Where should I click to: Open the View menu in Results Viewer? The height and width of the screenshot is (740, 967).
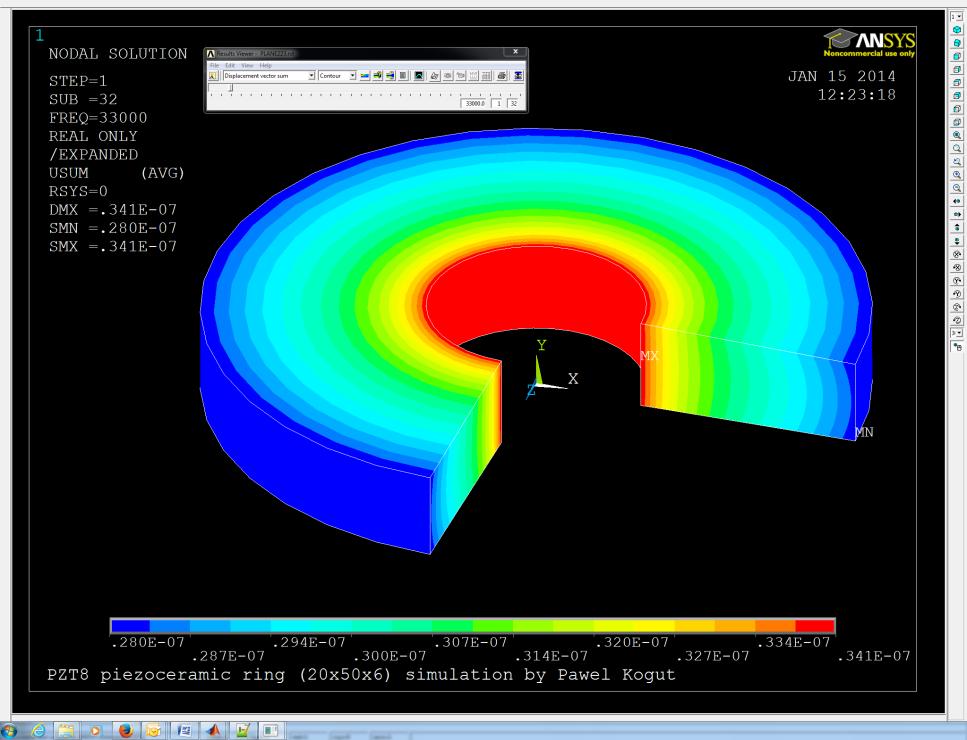(247, 65)
